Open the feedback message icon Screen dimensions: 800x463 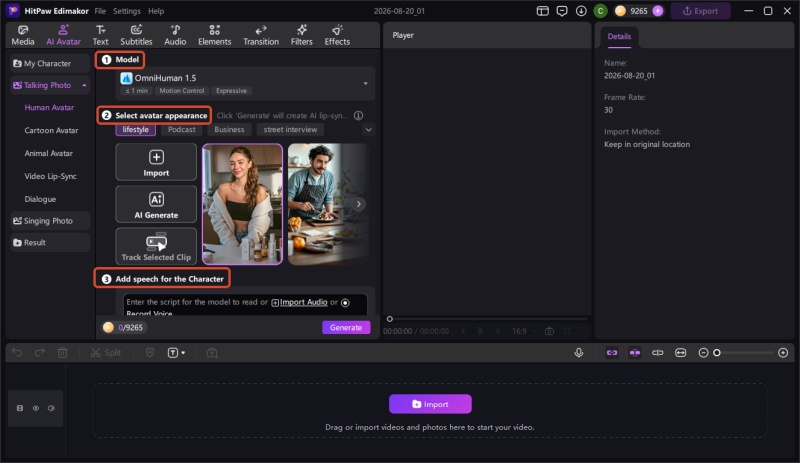point(562,11)
